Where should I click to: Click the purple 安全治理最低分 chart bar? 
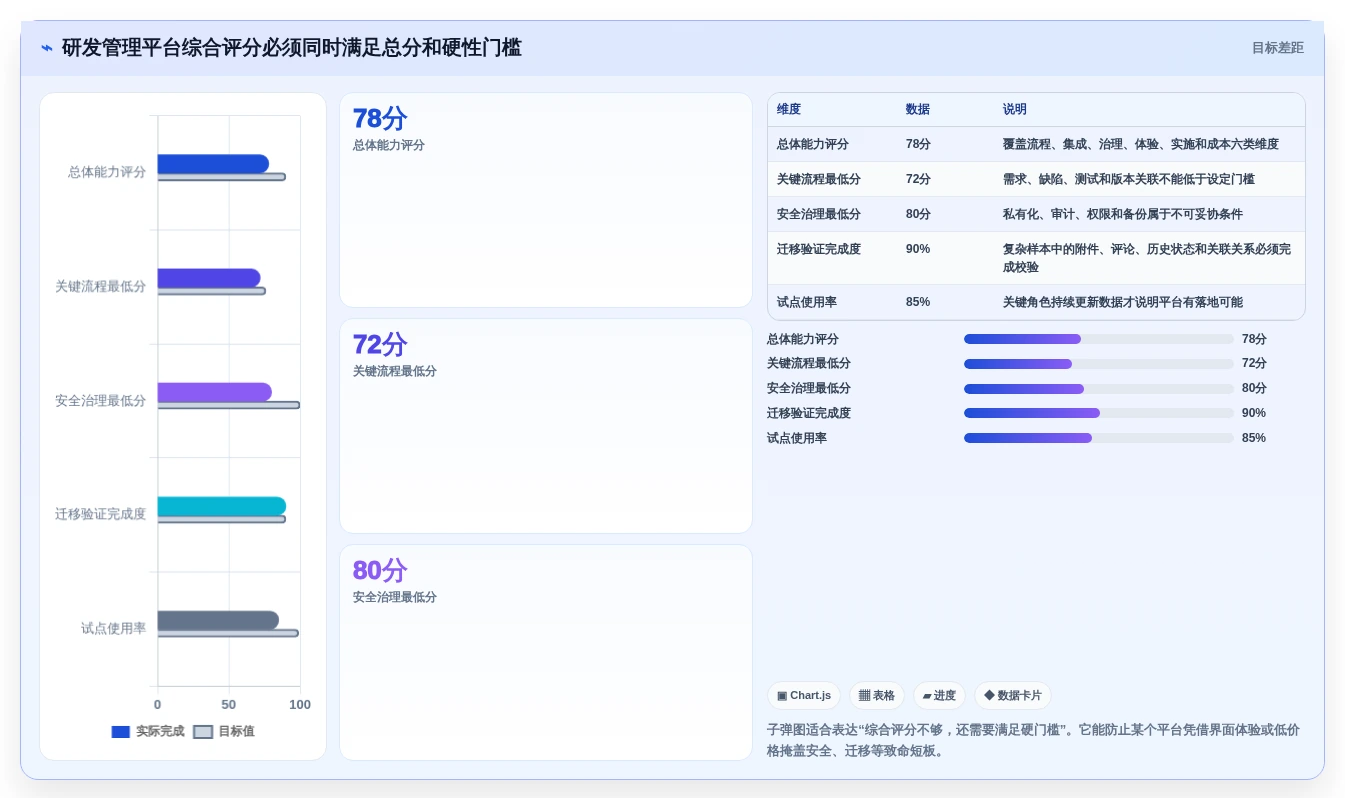[x=214, y=392]
